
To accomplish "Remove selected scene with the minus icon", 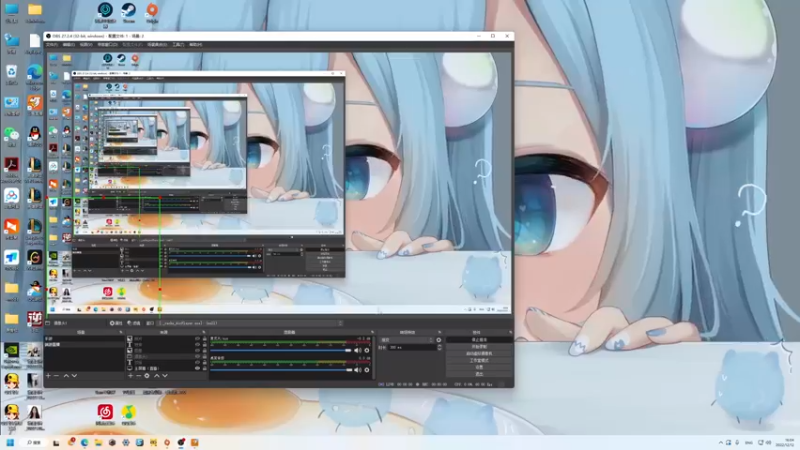I will coord(56,376).
